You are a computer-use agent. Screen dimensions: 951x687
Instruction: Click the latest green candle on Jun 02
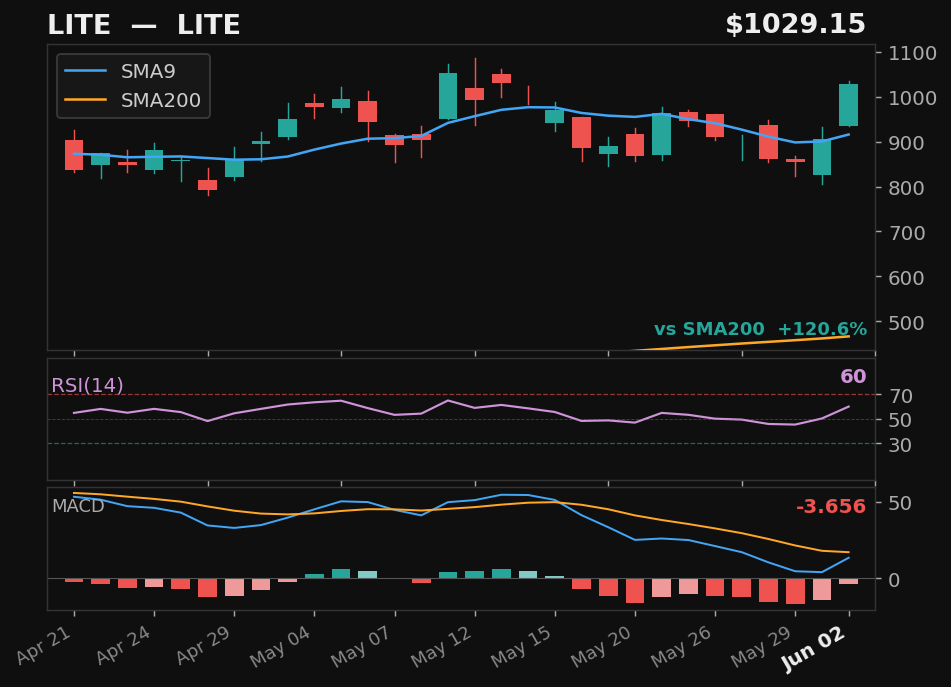point(849,105)
